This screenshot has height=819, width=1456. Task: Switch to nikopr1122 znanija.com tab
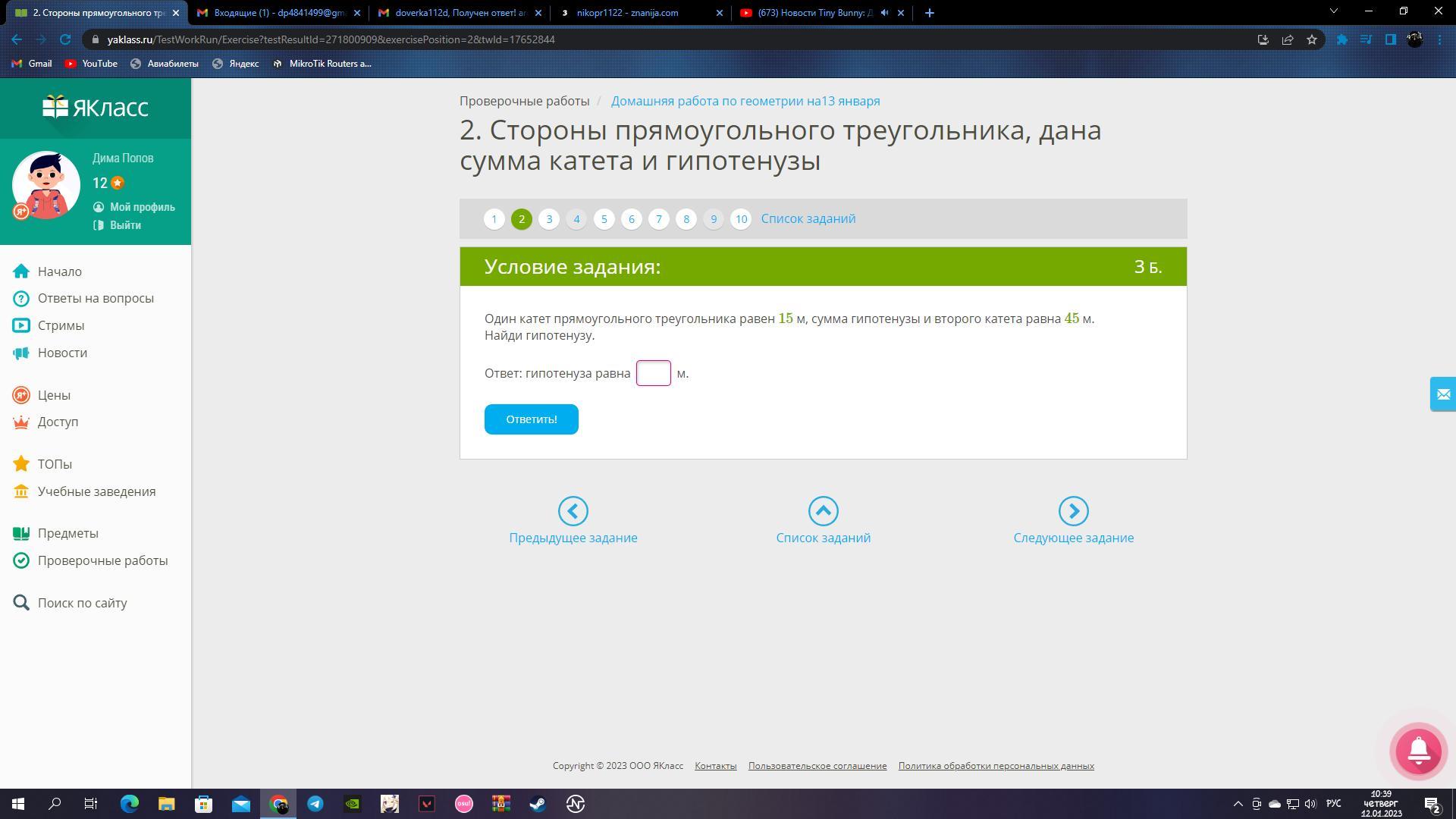point(641,13)
